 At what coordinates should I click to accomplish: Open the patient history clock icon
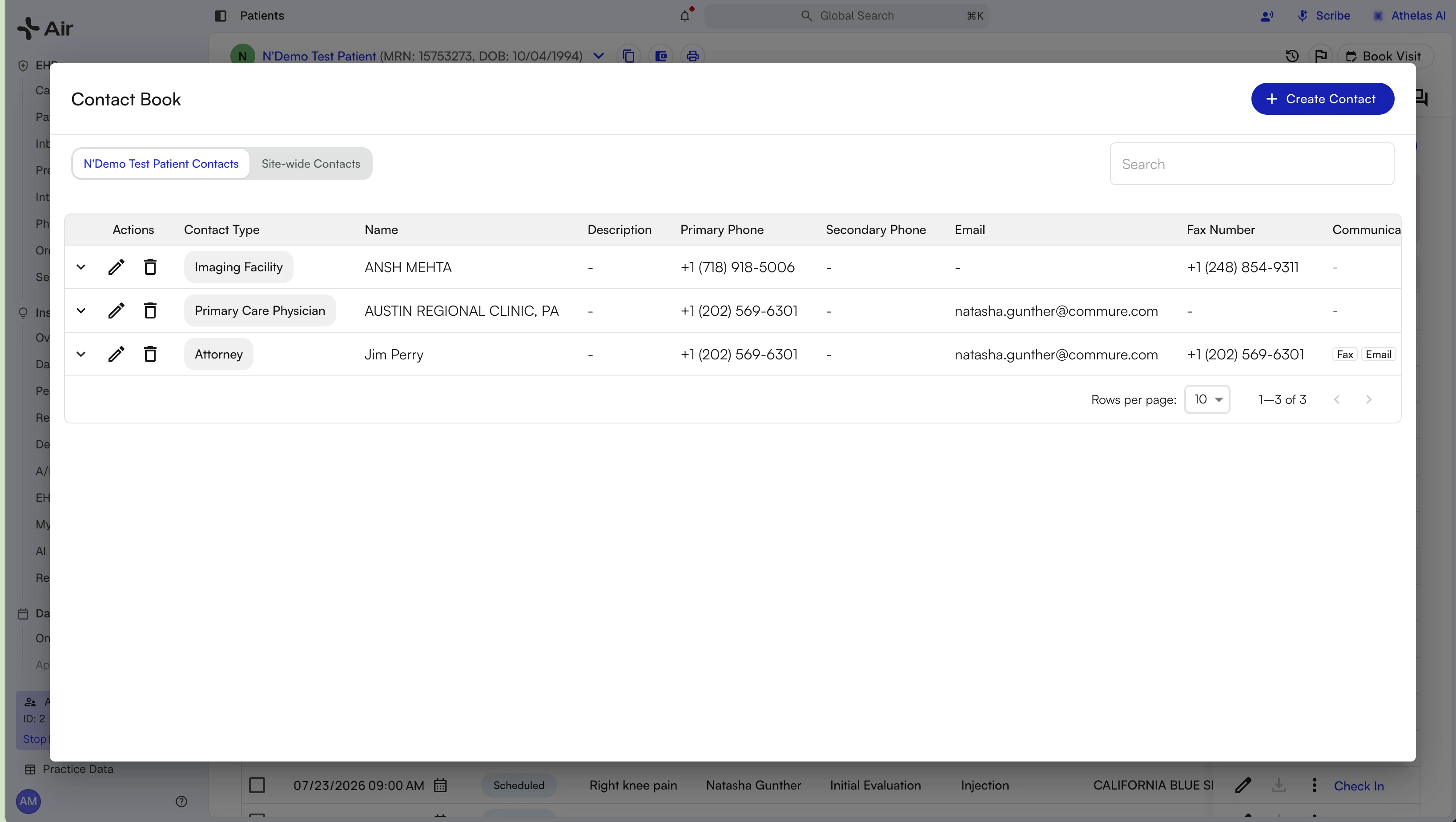(x=1292, y=56)
